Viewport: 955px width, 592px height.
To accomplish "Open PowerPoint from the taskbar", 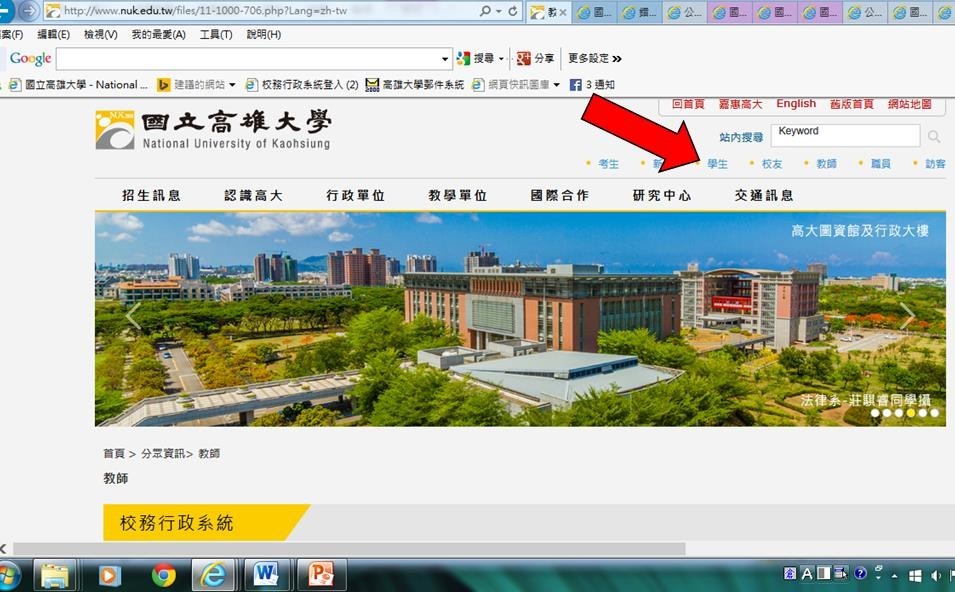I will 320,575.
